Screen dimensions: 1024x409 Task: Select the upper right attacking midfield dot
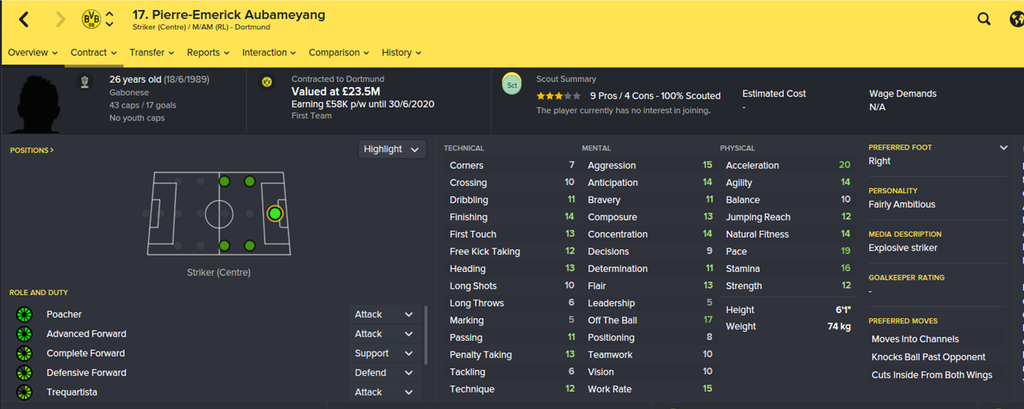pos(249,181)
